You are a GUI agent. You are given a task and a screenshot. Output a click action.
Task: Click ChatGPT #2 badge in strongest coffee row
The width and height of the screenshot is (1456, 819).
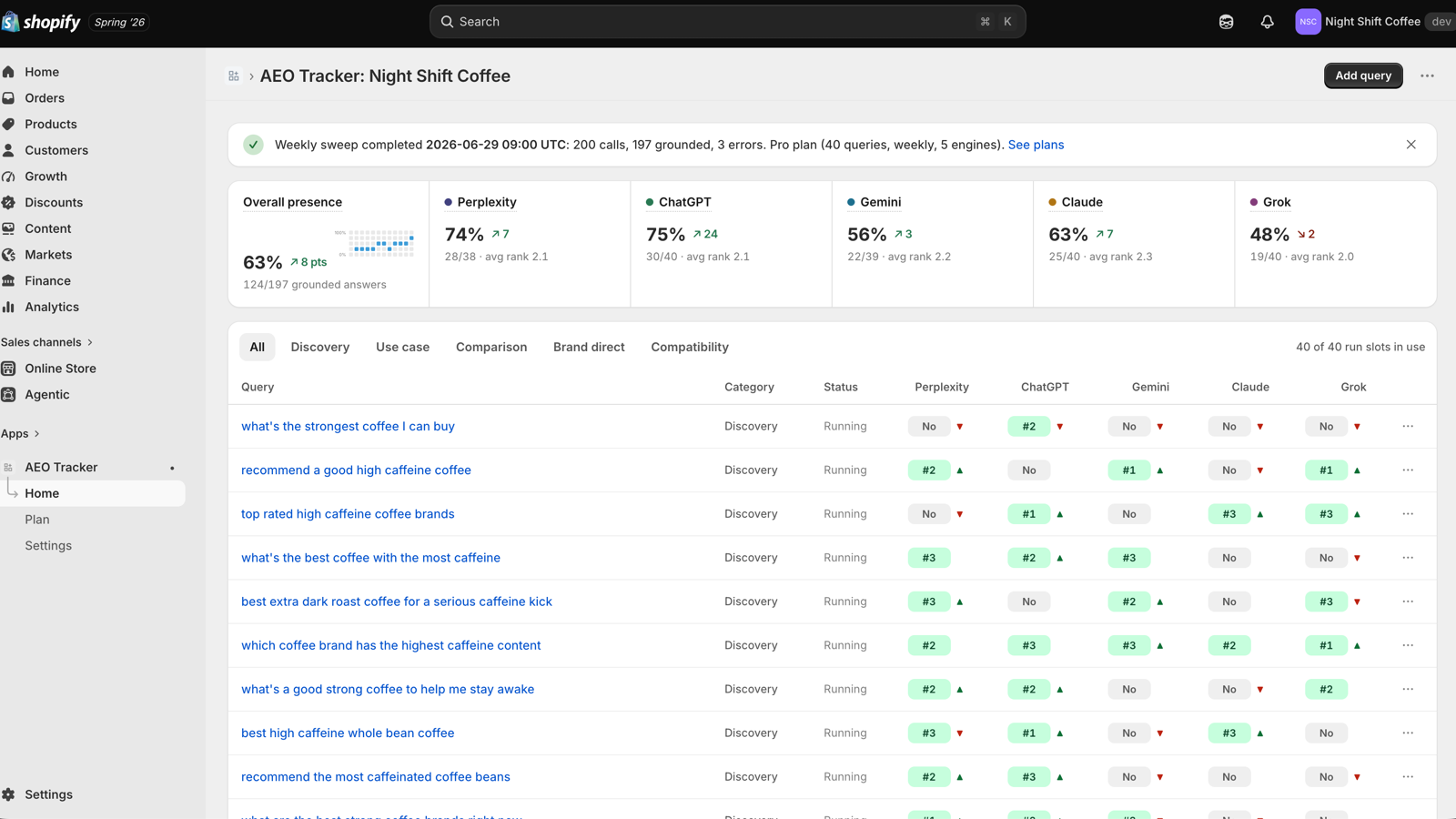click(1028, 426)
